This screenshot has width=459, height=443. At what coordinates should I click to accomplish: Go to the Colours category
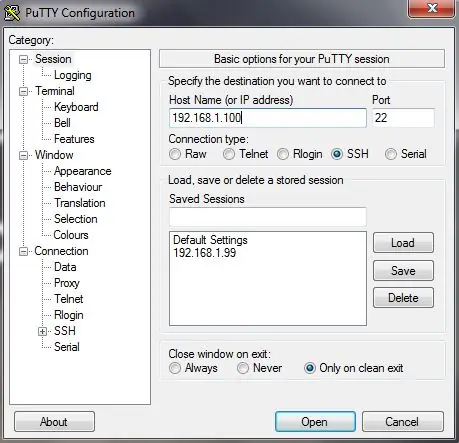click(x=71, y=235)
